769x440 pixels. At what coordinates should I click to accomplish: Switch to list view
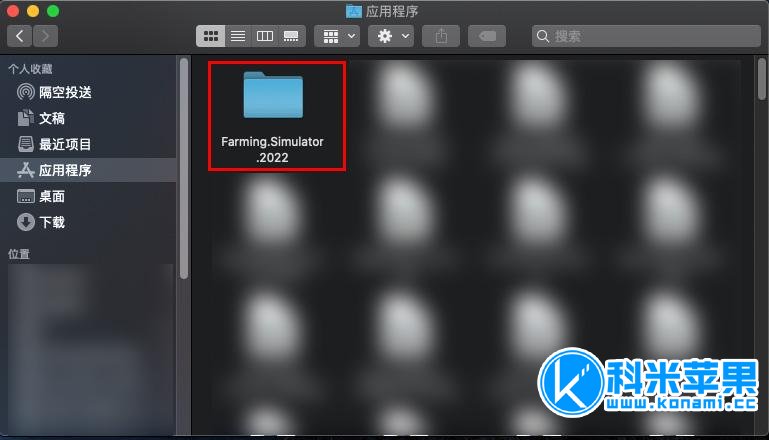pyautogui.click(x=238, y=36)
